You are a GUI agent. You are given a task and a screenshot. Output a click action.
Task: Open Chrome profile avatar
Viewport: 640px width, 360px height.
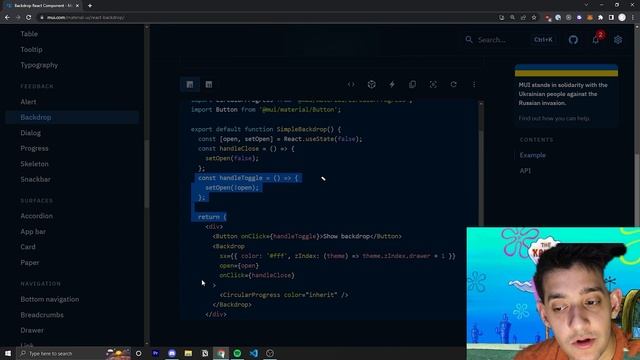[622, 18]
